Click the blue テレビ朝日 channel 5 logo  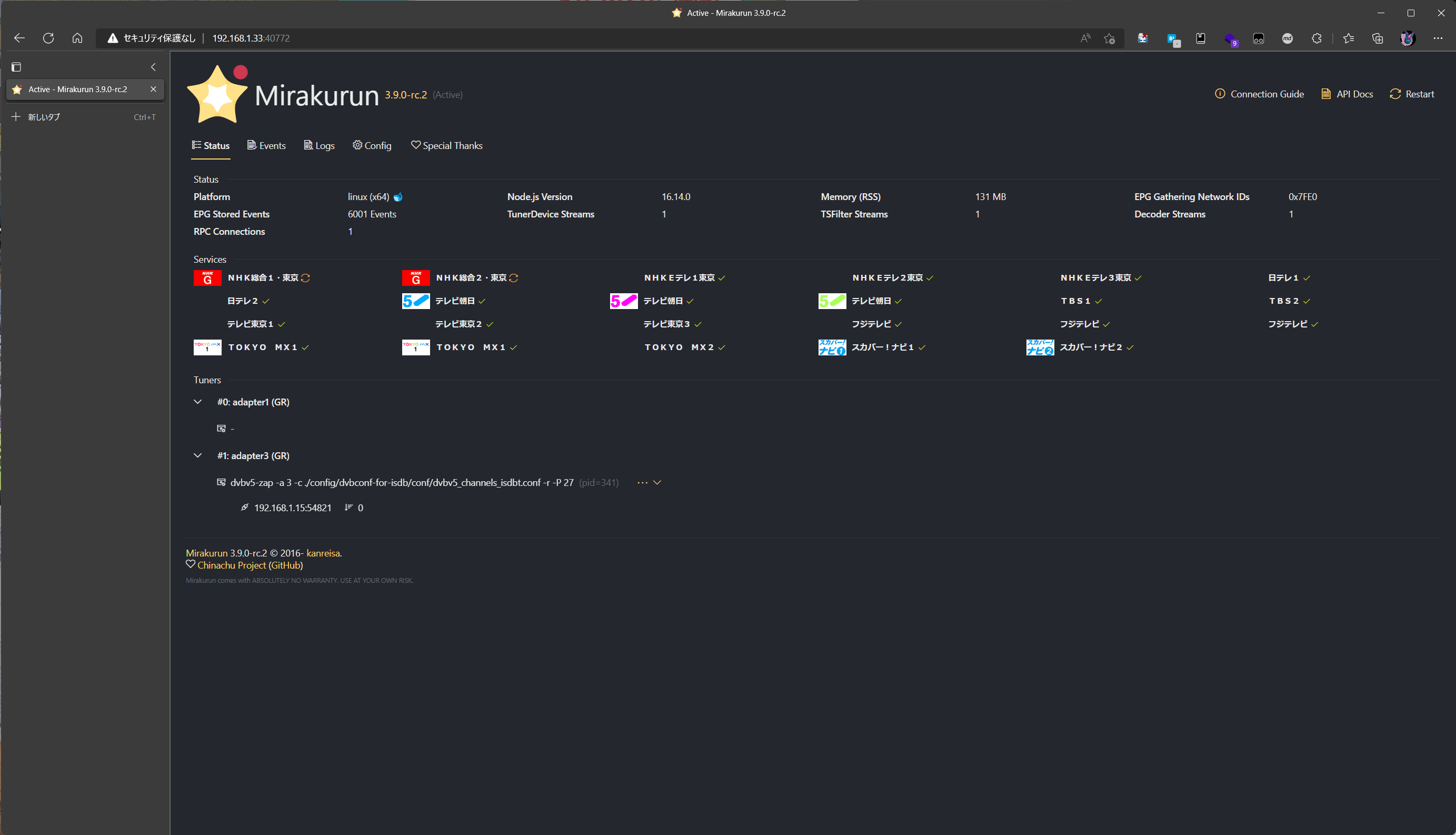416,301
